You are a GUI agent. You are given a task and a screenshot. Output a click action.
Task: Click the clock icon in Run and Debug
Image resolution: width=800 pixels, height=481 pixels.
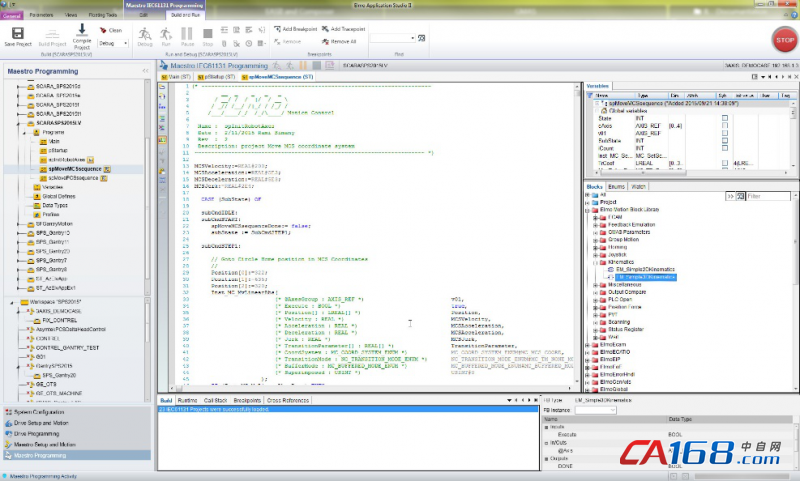(x=249, y=43)
